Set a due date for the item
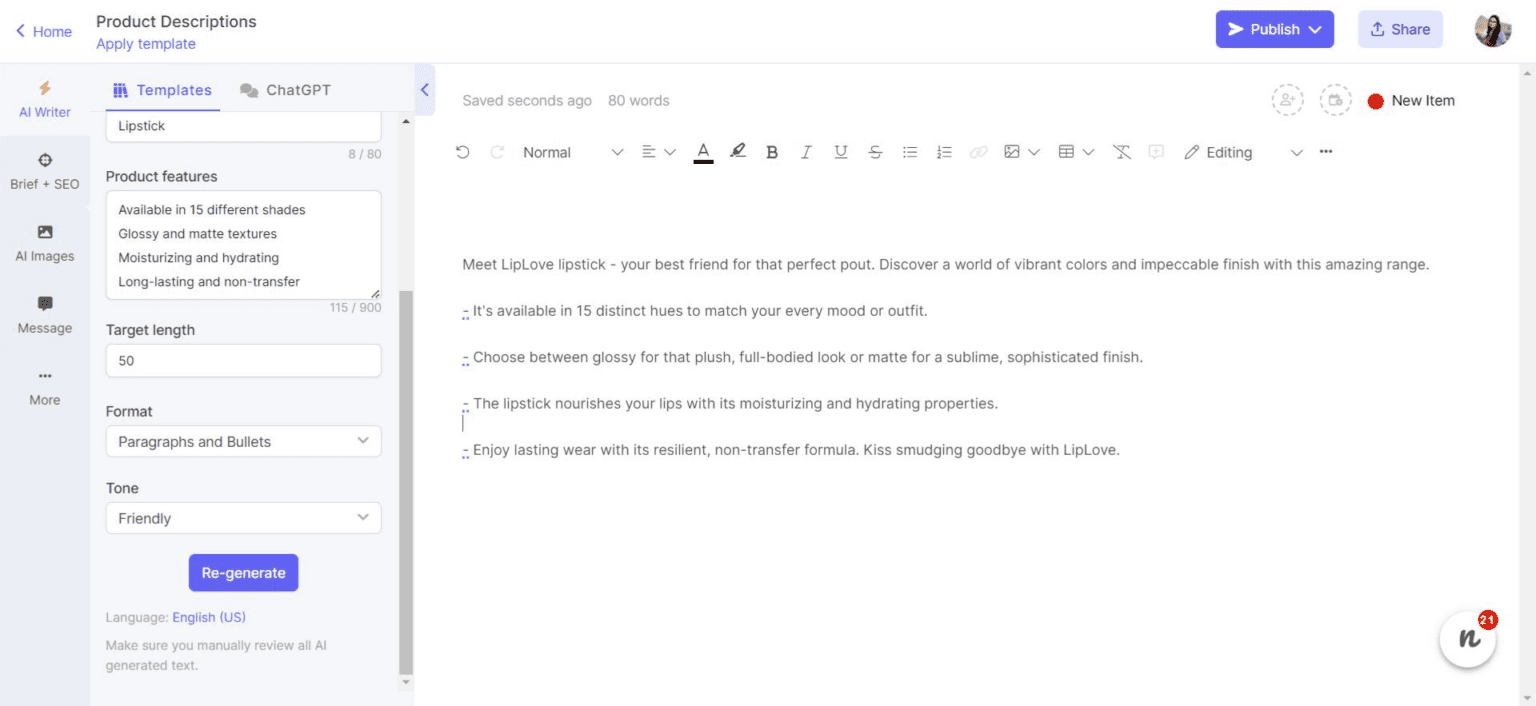This screenshot has width=1536, height=706. pos(1335,100)
